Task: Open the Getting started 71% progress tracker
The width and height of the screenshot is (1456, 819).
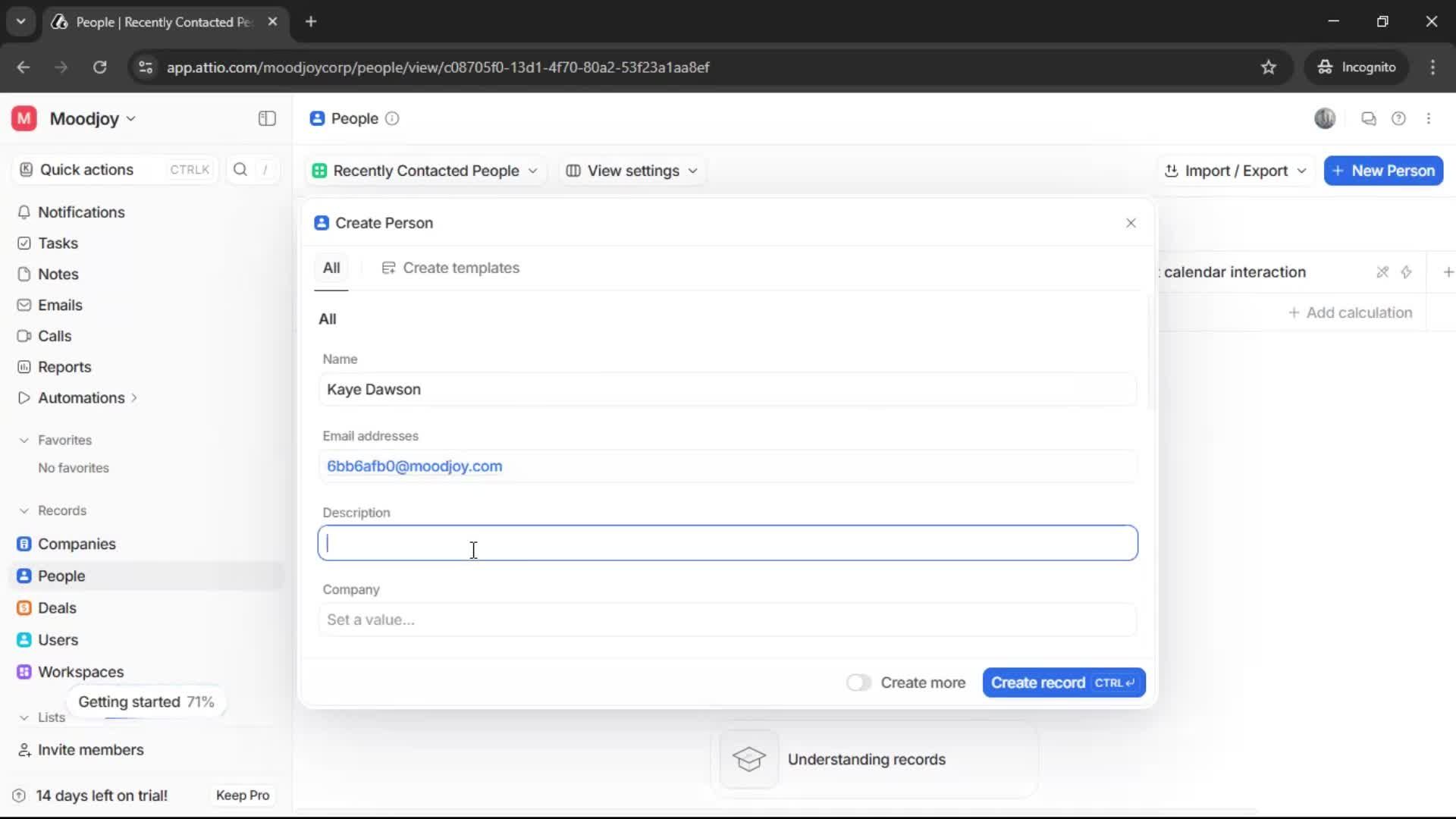Action: pos(146,701)
